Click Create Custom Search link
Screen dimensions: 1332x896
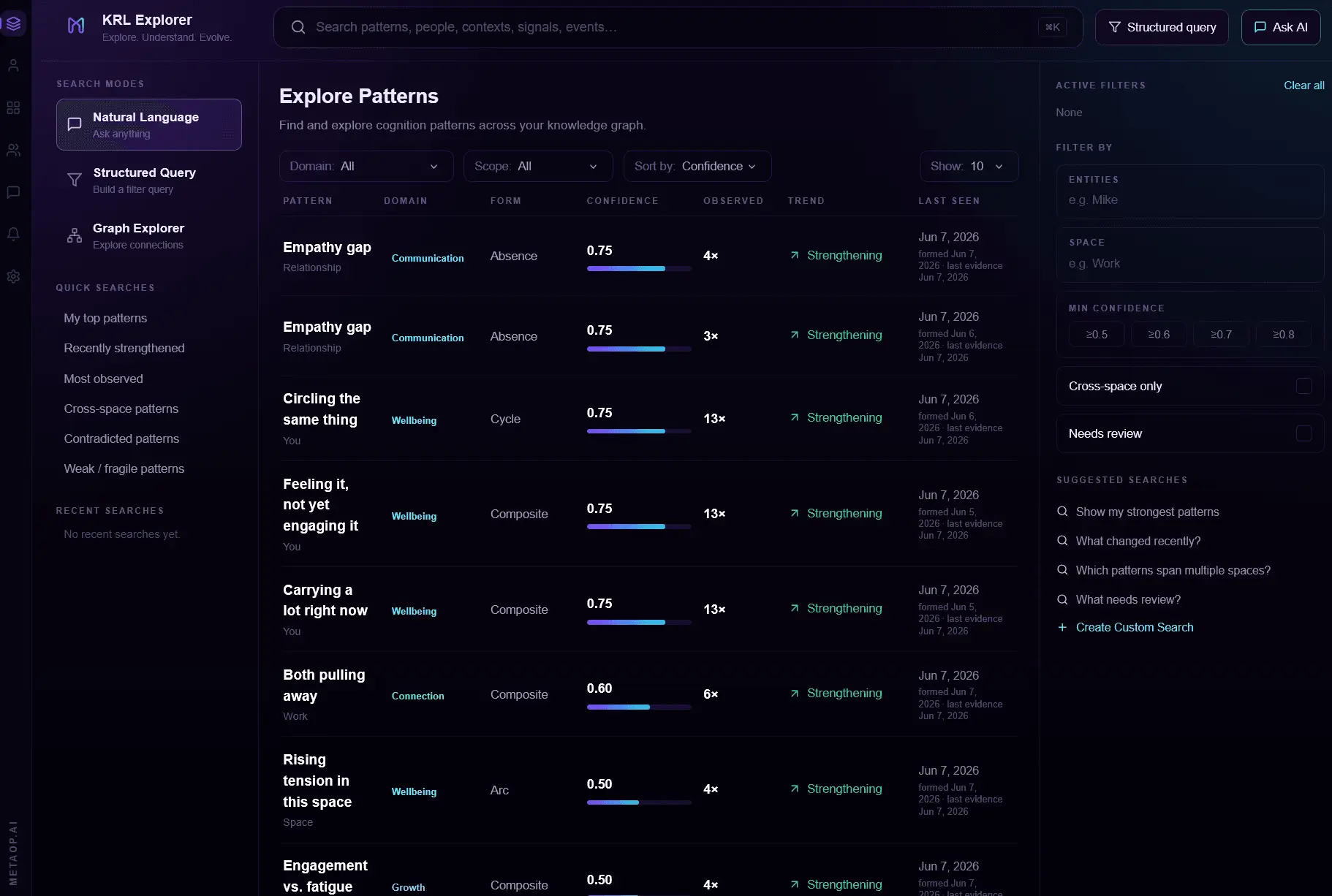pos(1135,627)
